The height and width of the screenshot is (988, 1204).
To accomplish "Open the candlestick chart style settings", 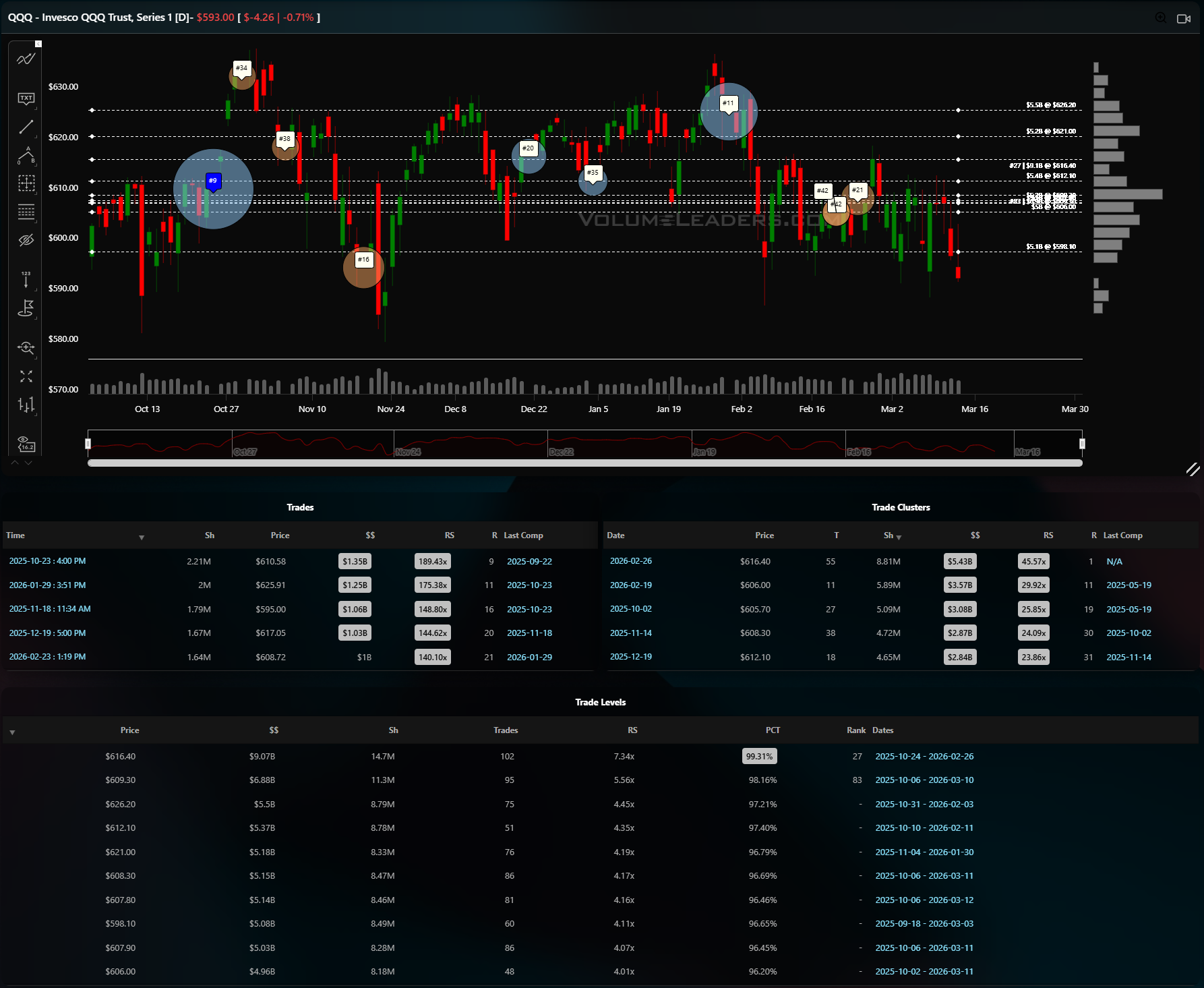I will 26,405.
